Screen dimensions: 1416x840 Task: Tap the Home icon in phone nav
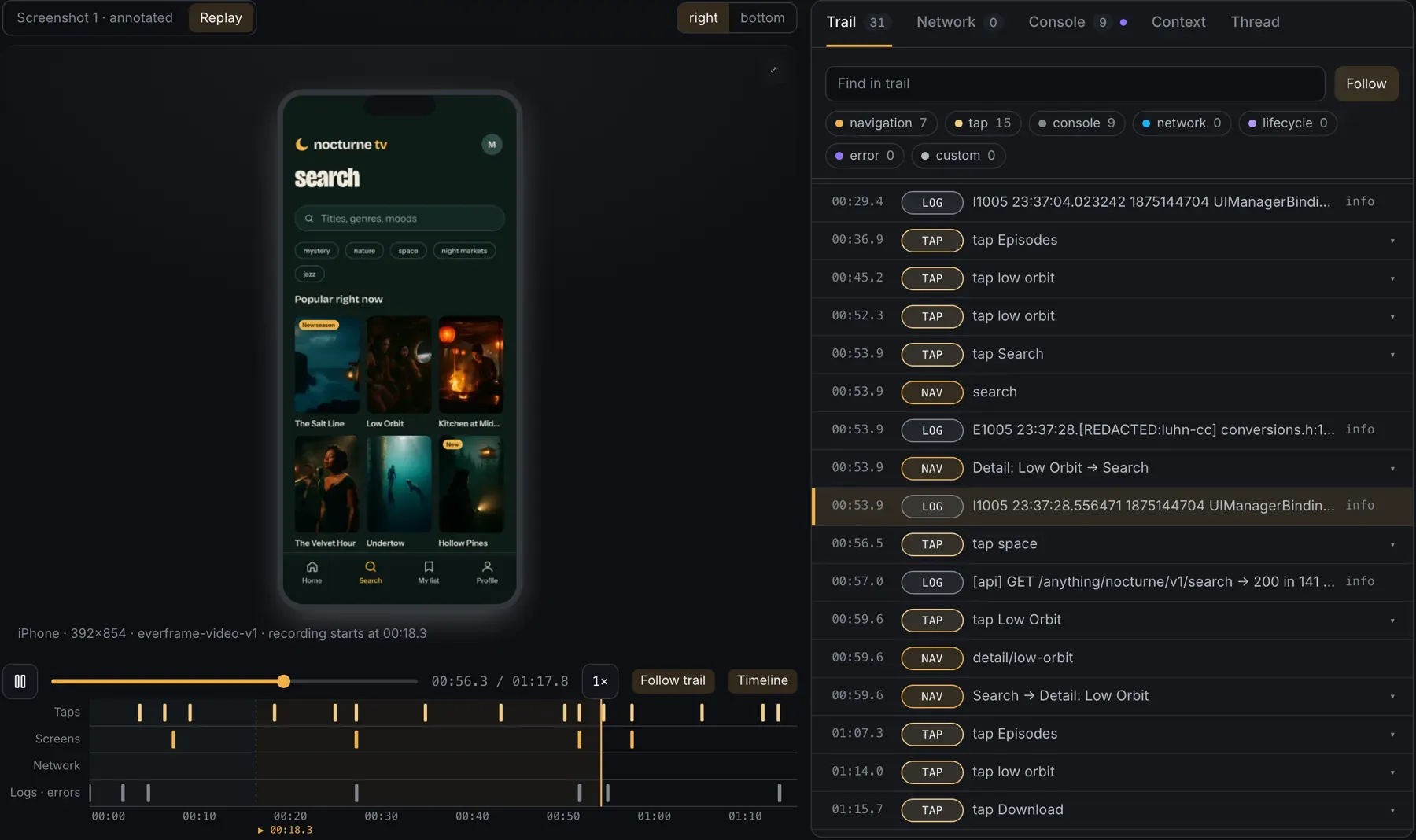pyautogui.click(x=312, y=566)
